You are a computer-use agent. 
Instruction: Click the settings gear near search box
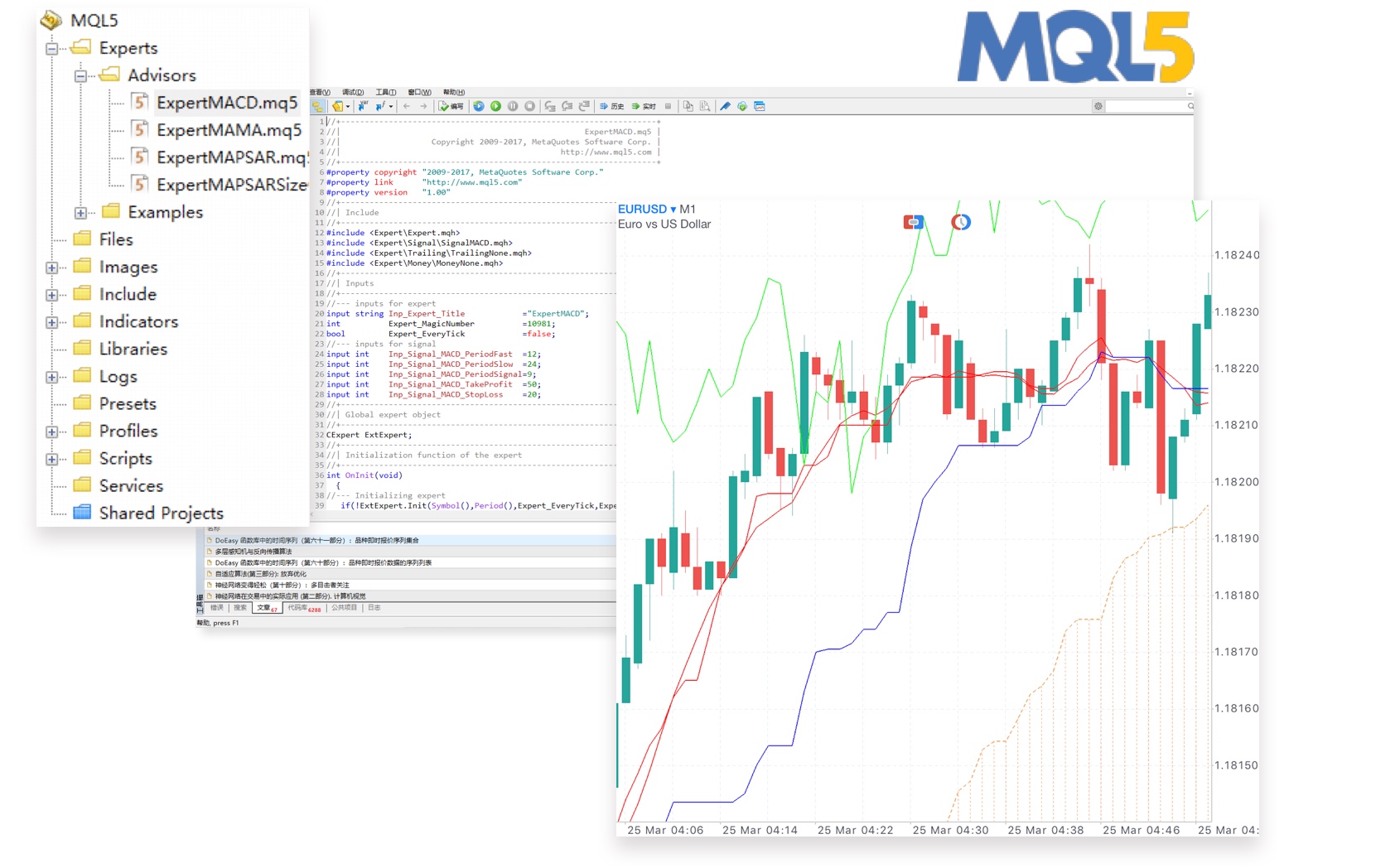(1098, 106)
